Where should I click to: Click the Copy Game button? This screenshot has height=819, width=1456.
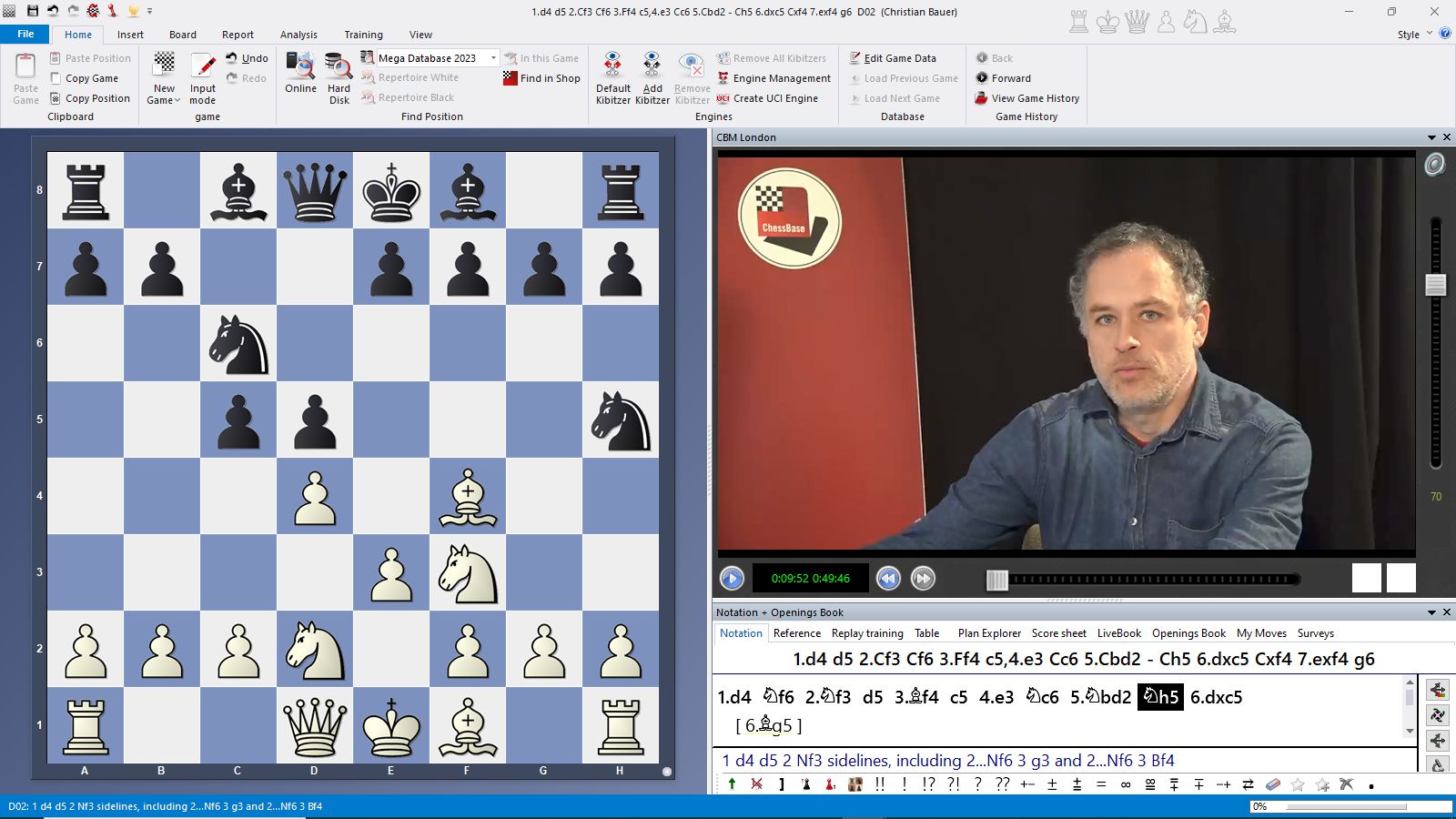[x=91, y=78]
